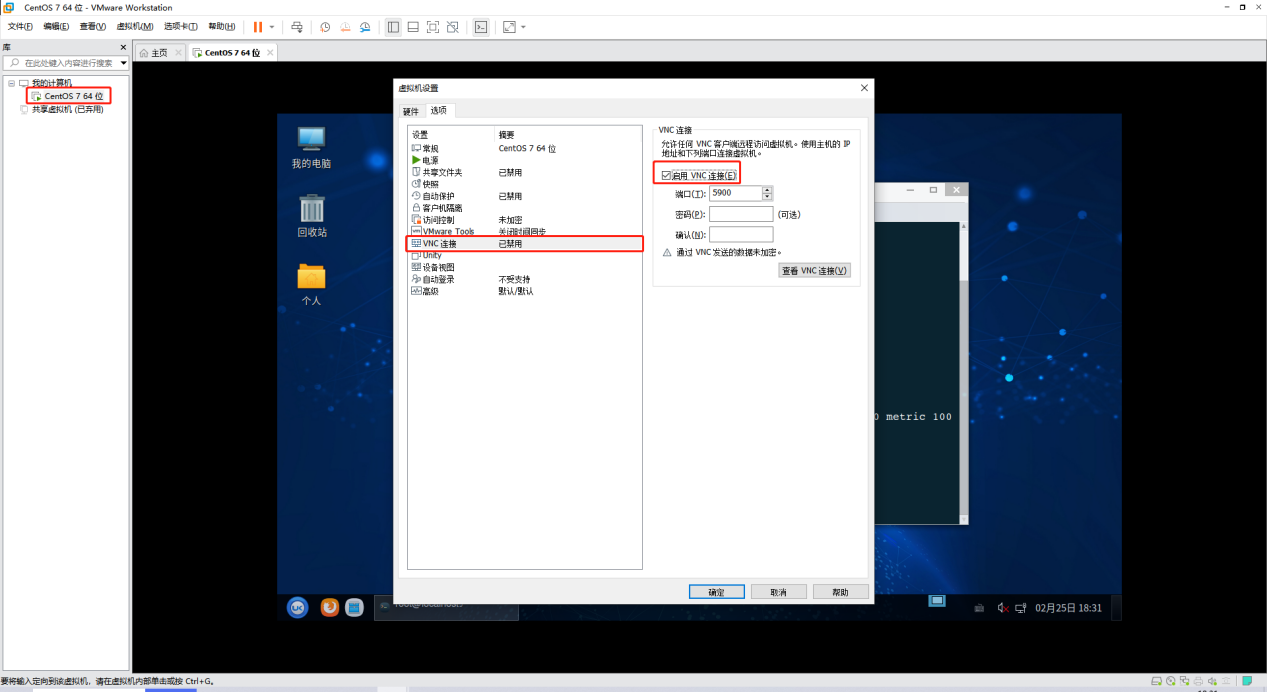Select the 设备视图 settings row
This screenshot has width=1267, height=692.
[x=525, y=267]
